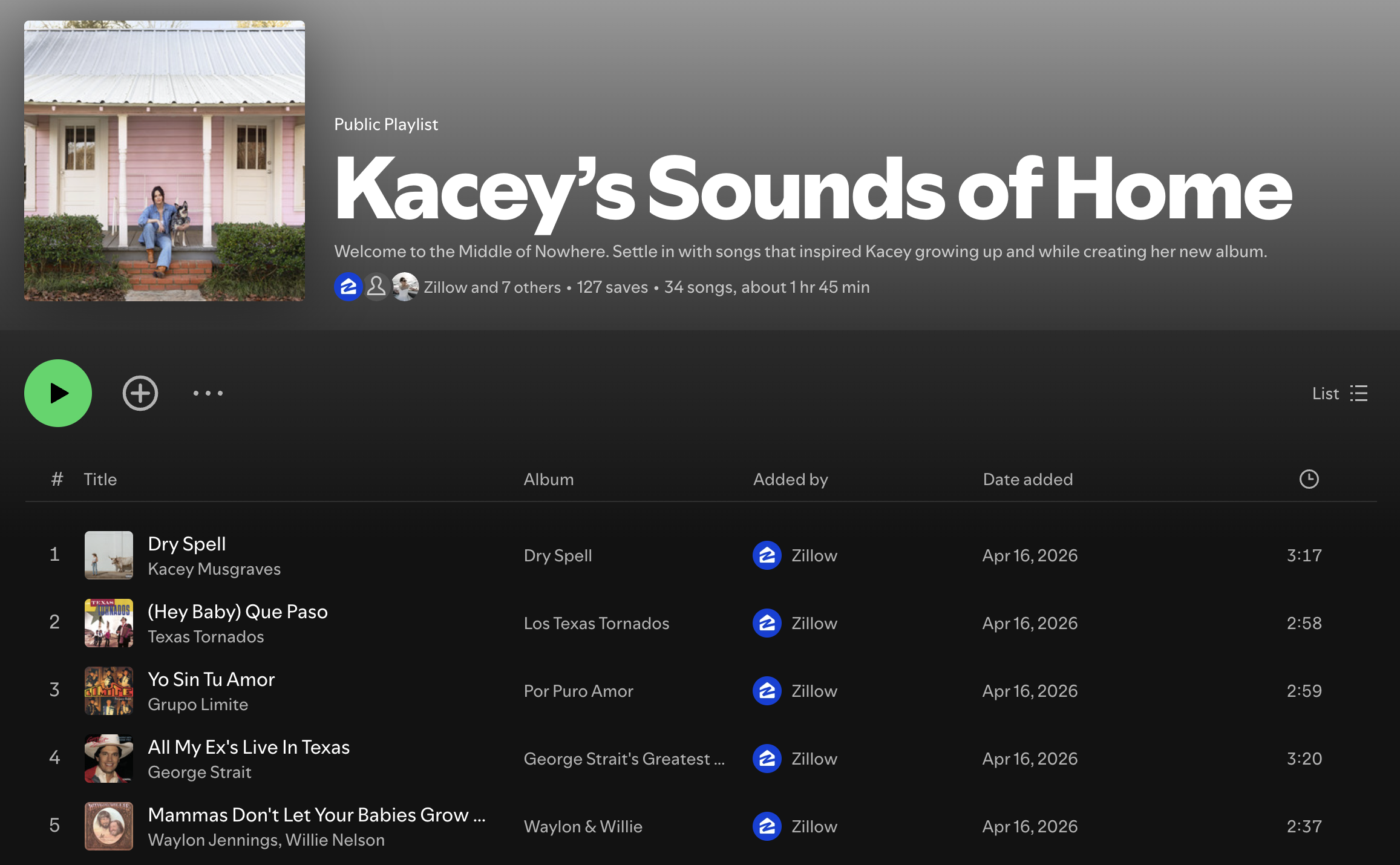Click Zillow's avatar on the George Strait row
1400x865 pixels.
pyautogui.click(x=767, y=759)
